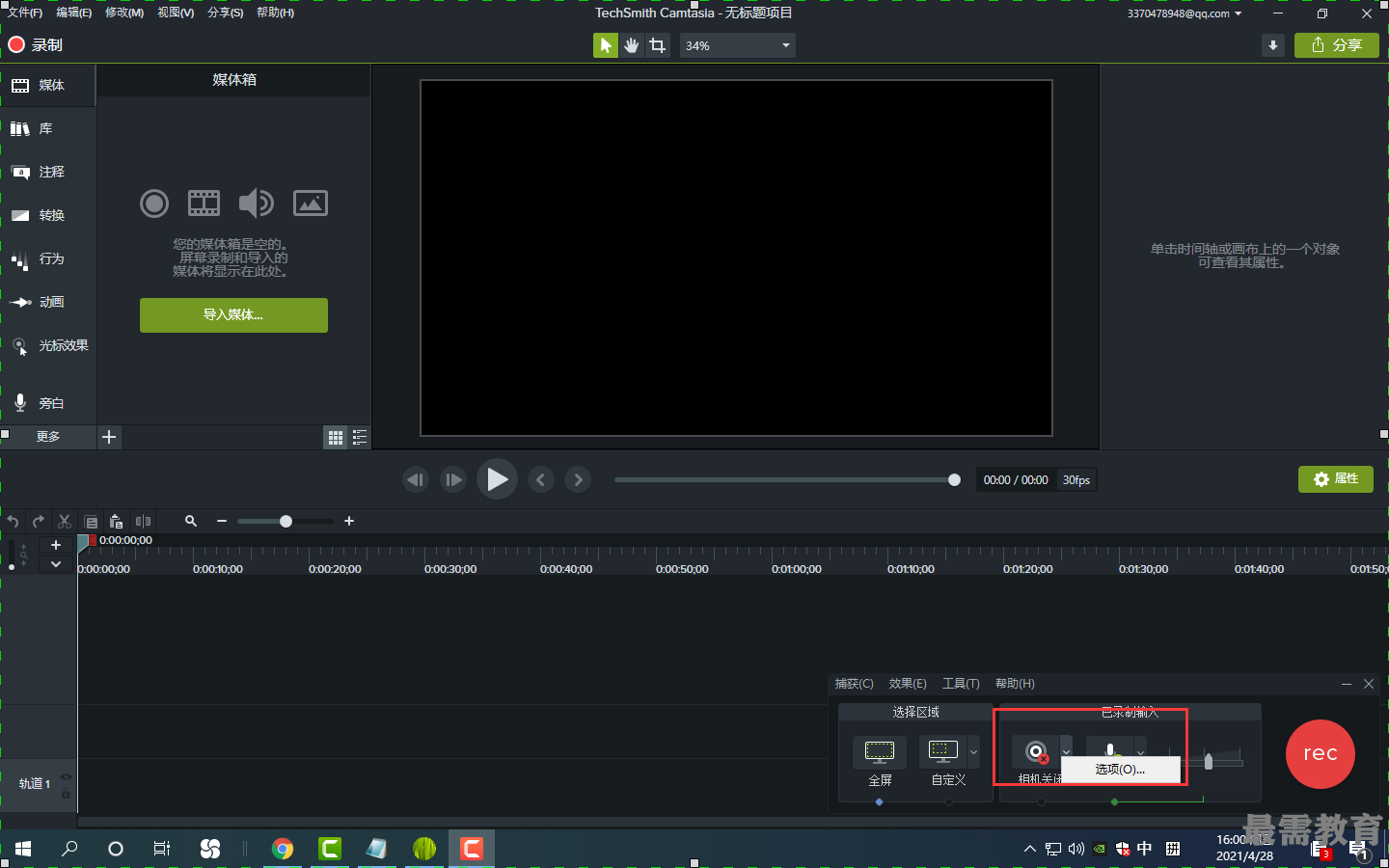Click the 30fps frame rate label
Screen dimensions: 1389x868
tap(1076, 480)
